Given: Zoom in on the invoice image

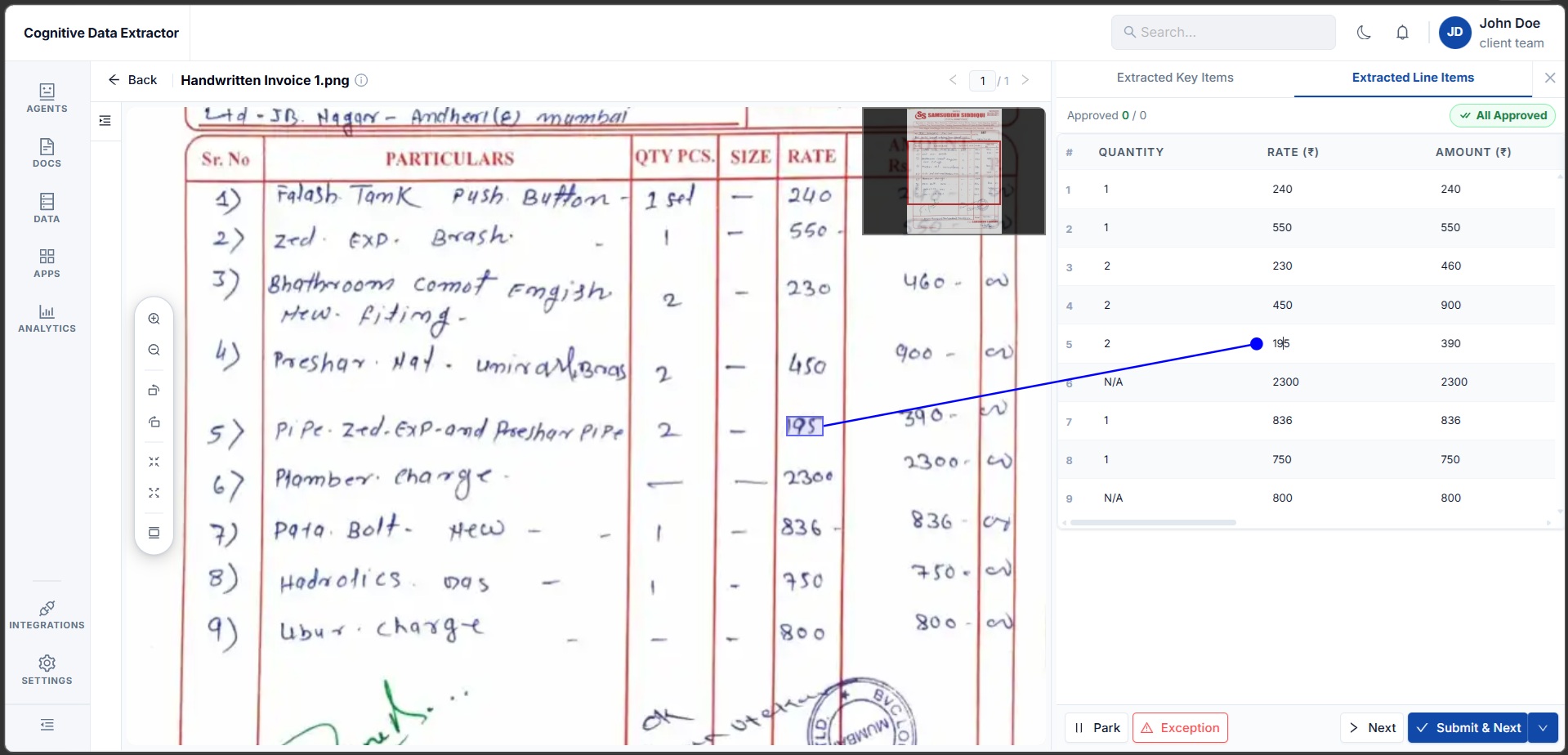Looking at the screenshot, I should coord(154,319).
